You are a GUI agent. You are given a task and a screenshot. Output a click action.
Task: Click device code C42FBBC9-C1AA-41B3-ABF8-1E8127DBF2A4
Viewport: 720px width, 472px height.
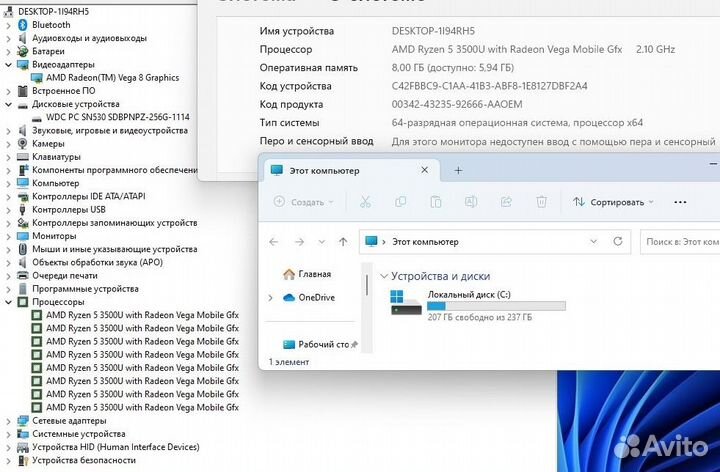pos(489,86)
